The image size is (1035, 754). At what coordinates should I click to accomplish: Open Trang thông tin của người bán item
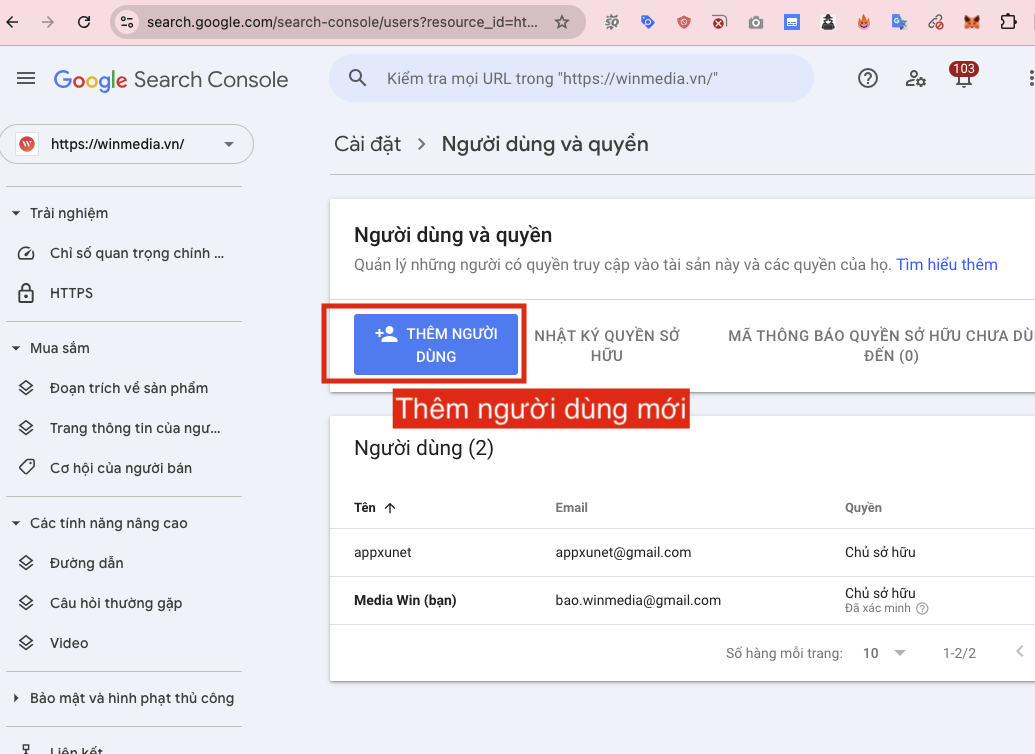(135, 428)
